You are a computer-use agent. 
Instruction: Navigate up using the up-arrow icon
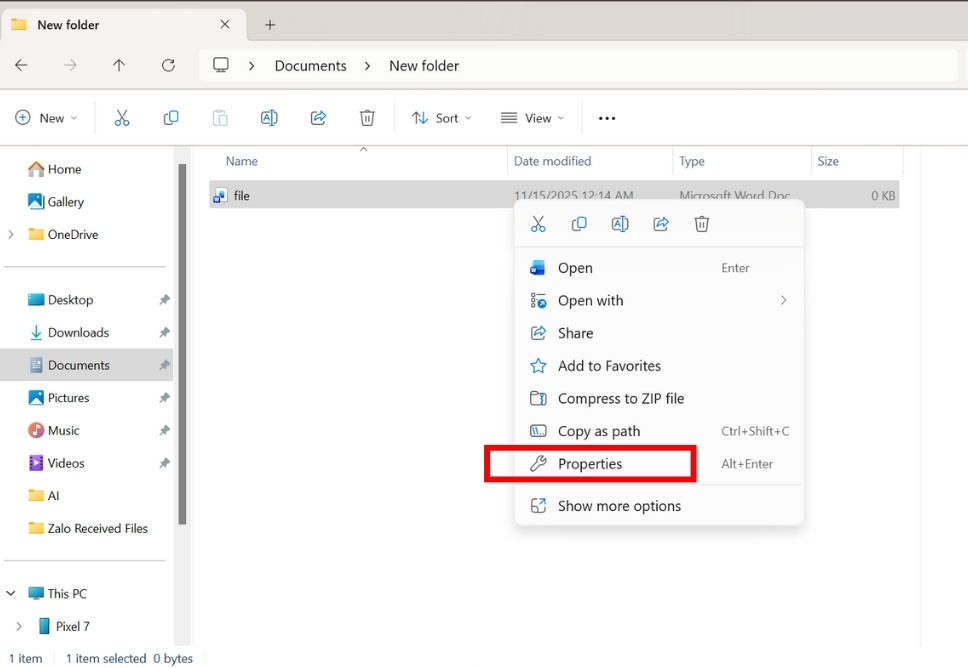pyautogui.click(x=118, y=65)
